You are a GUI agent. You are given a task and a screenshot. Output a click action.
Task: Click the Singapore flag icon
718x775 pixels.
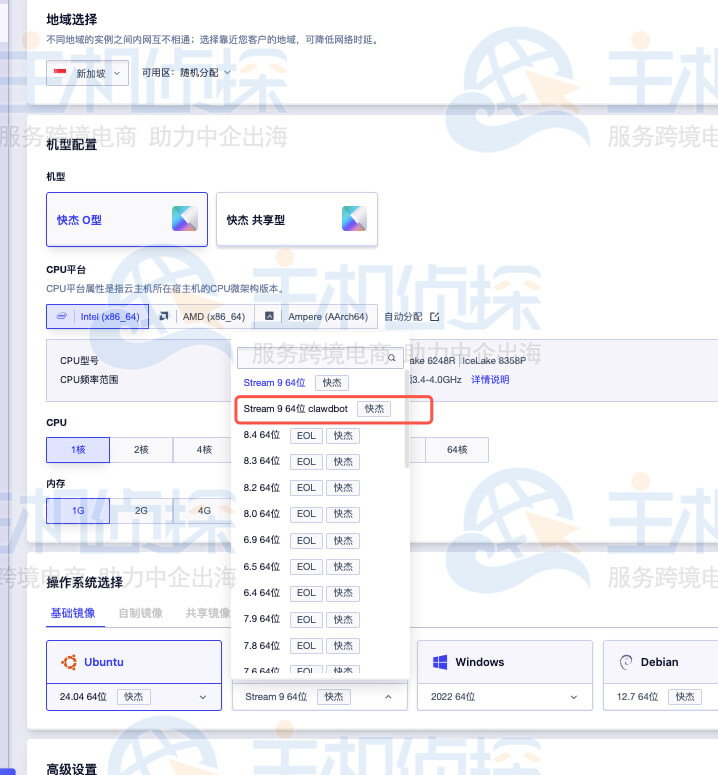(x=60, y=73)
